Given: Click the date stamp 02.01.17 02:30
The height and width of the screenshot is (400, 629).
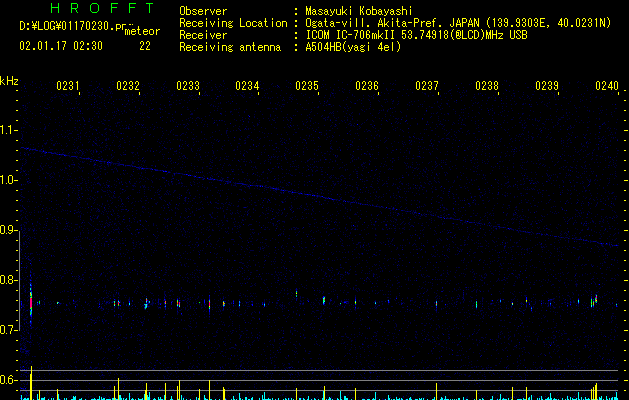Looking at the screenshot, I should click(61, 46).
